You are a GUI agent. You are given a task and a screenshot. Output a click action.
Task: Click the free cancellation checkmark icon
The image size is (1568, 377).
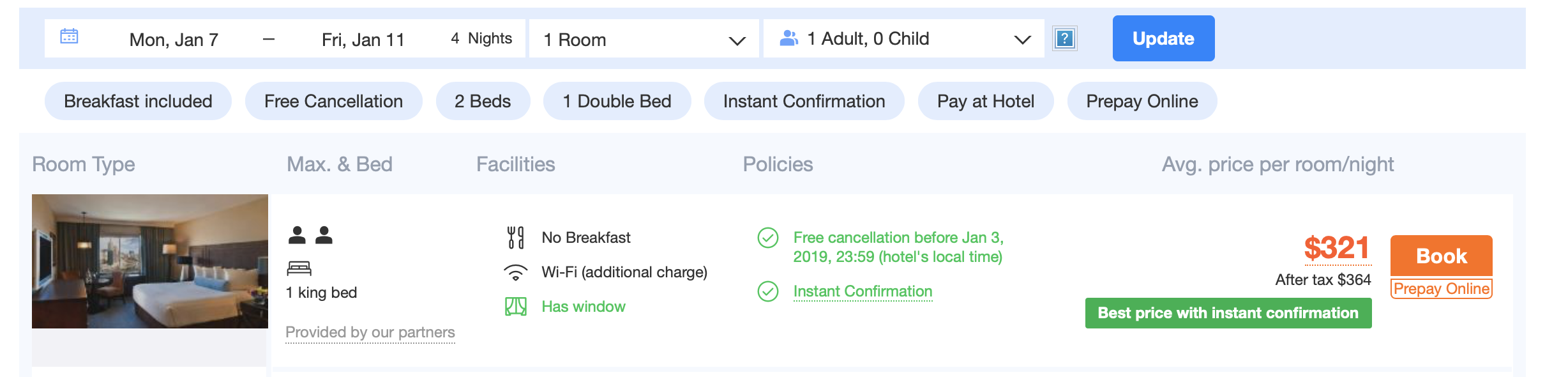pyautogui.click(x=767, y=238)
